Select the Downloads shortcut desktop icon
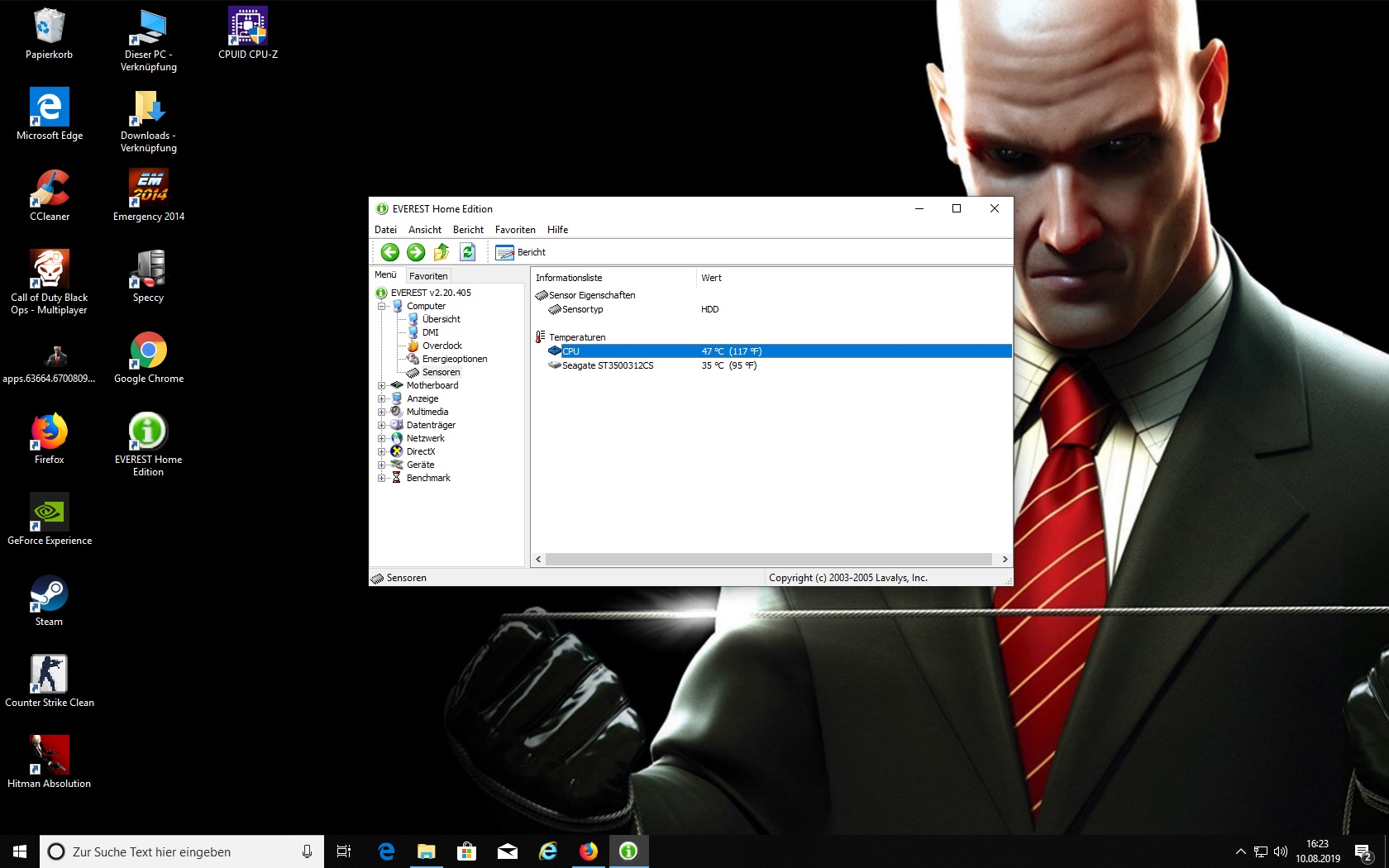Viewport: 1389px width, 868px height. [149, 121]
